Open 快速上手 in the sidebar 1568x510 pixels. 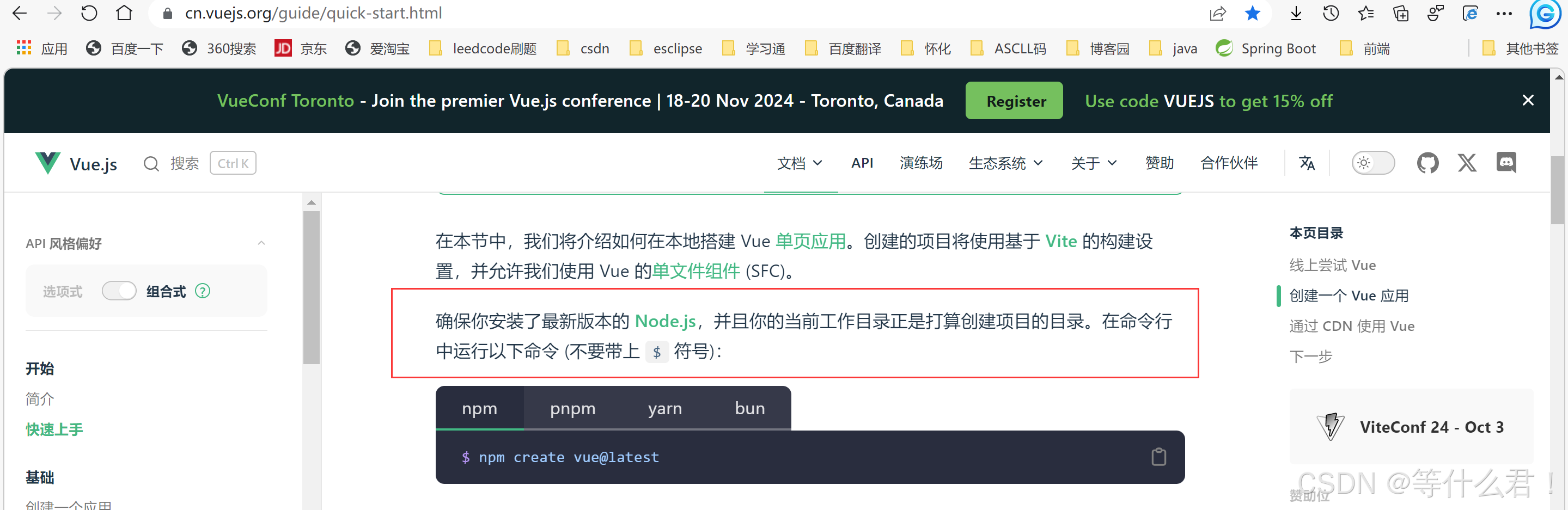[54, 429]
